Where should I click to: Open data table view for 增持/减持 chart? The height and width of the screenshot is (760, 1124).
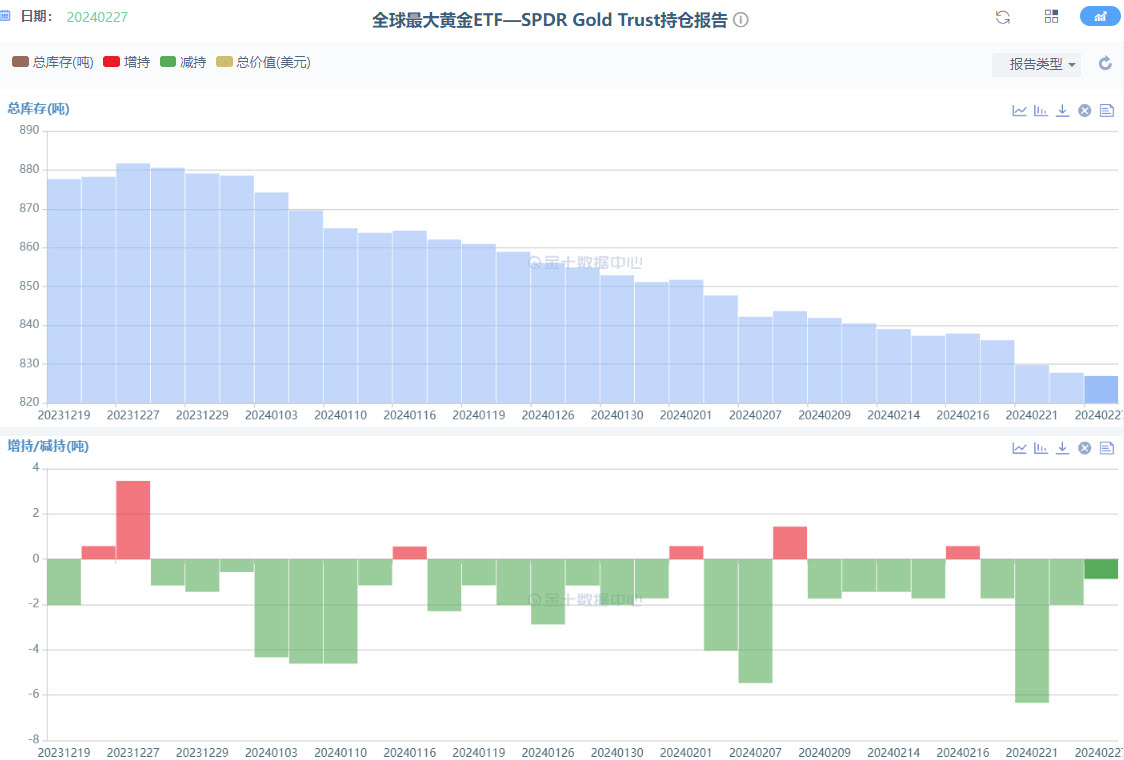[1106, 448]
